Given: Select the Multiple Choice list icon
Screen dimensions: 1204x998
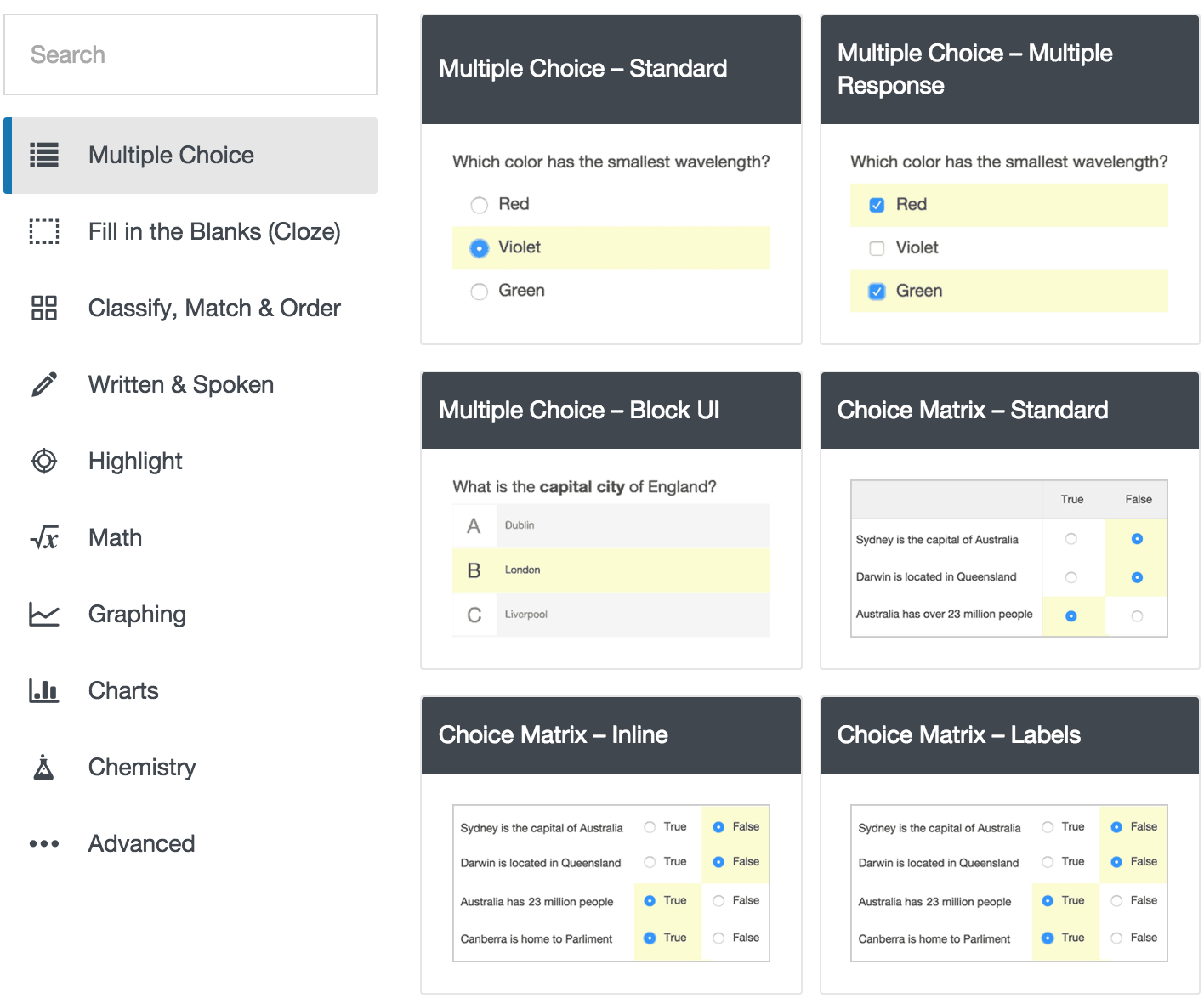Looking at the screenshot, I should point(44,155).
